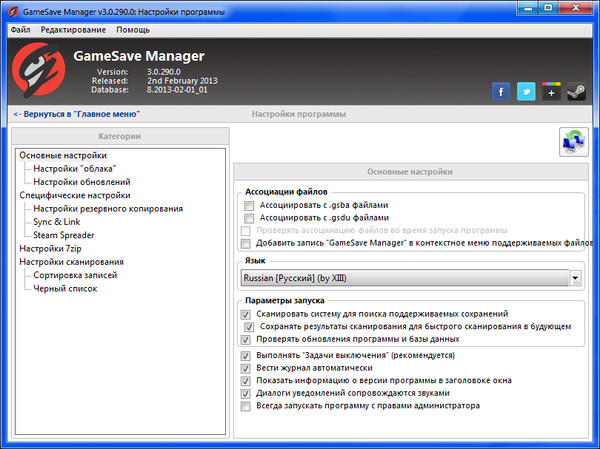The width and height of the screenshot is (600, 449).
Task: Toggle notification dialog sounds checkbox
Action: (247, 393)
